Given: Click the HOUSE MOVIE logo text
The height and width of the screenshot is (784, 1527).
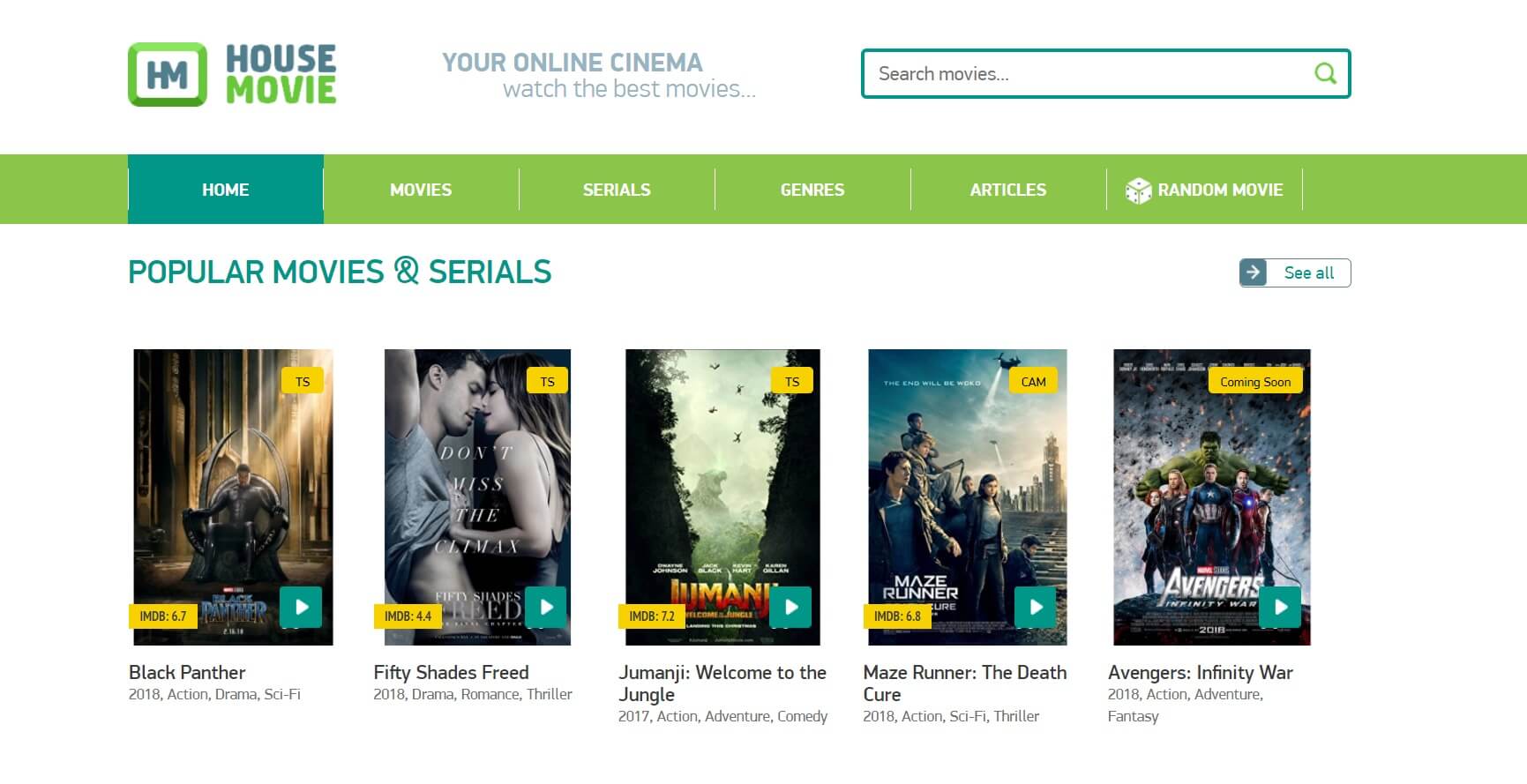Looking at the screenshot, I should click(281, 75).
